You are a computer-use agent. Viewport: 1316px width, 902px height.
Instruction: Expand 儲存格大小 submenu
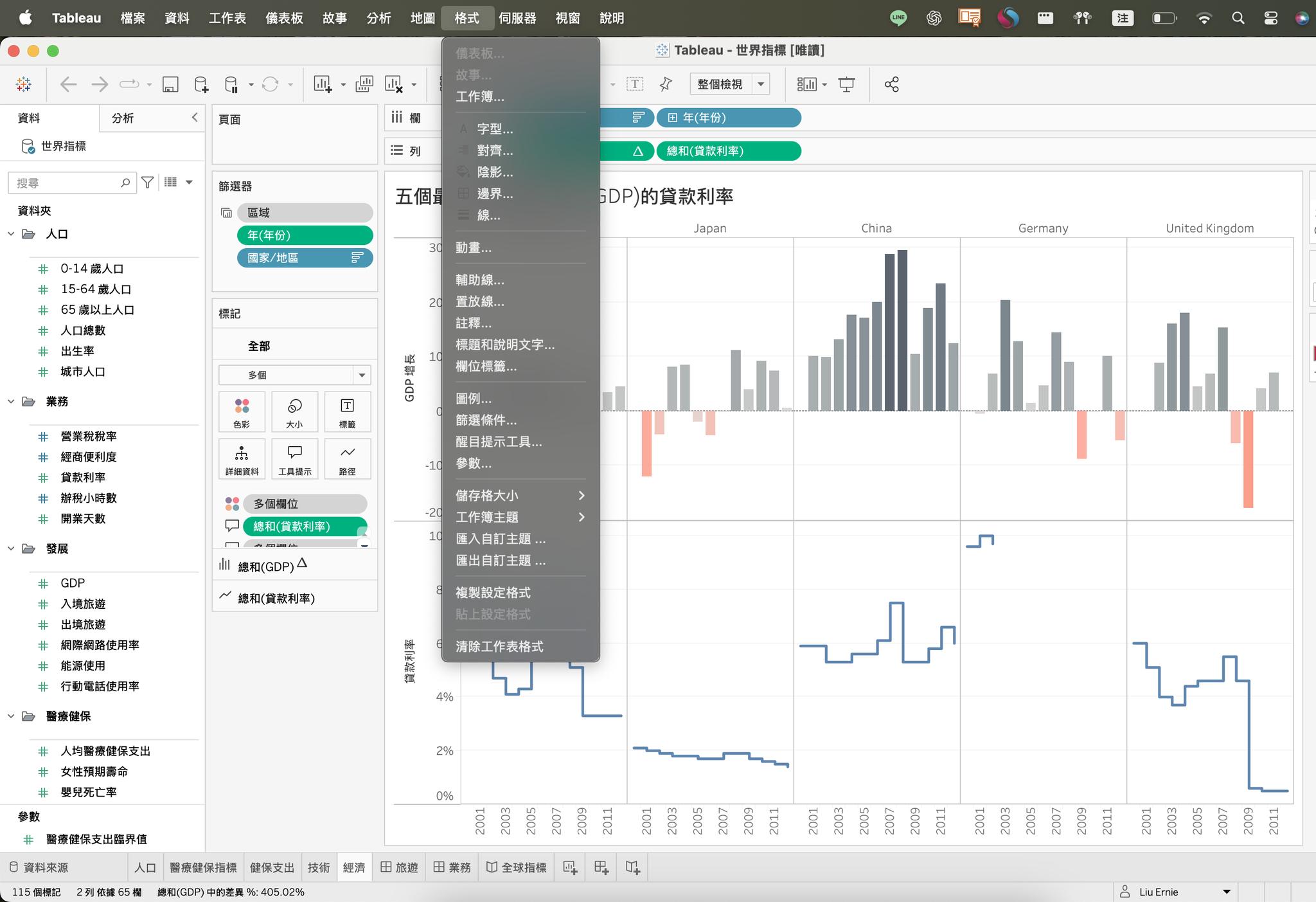520,496
